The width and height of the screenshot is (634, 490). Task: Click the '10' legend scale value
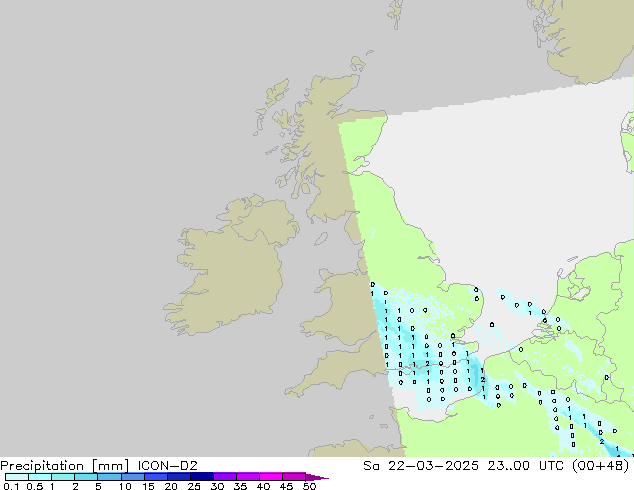tap(125, 486)
